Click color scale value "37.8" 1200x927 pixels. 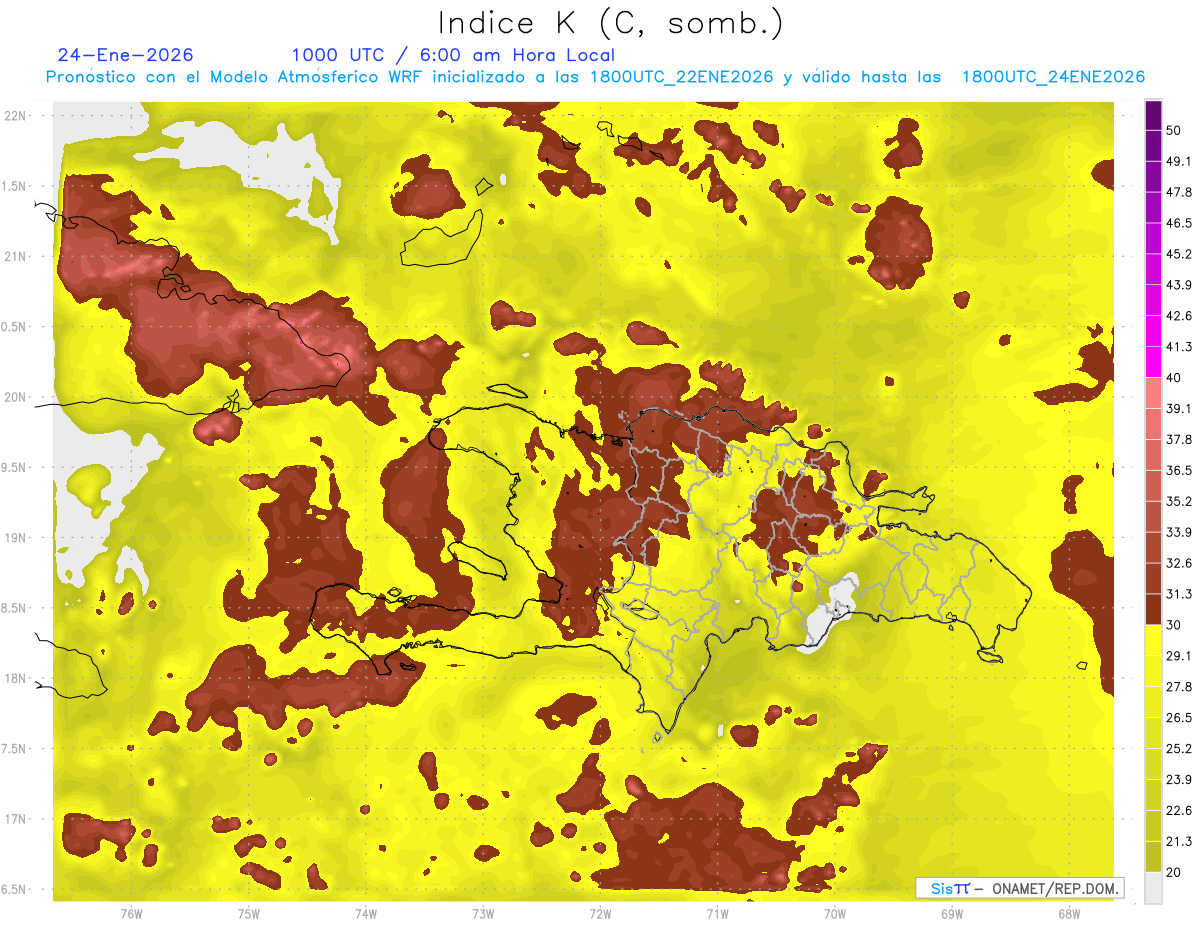1178,439
